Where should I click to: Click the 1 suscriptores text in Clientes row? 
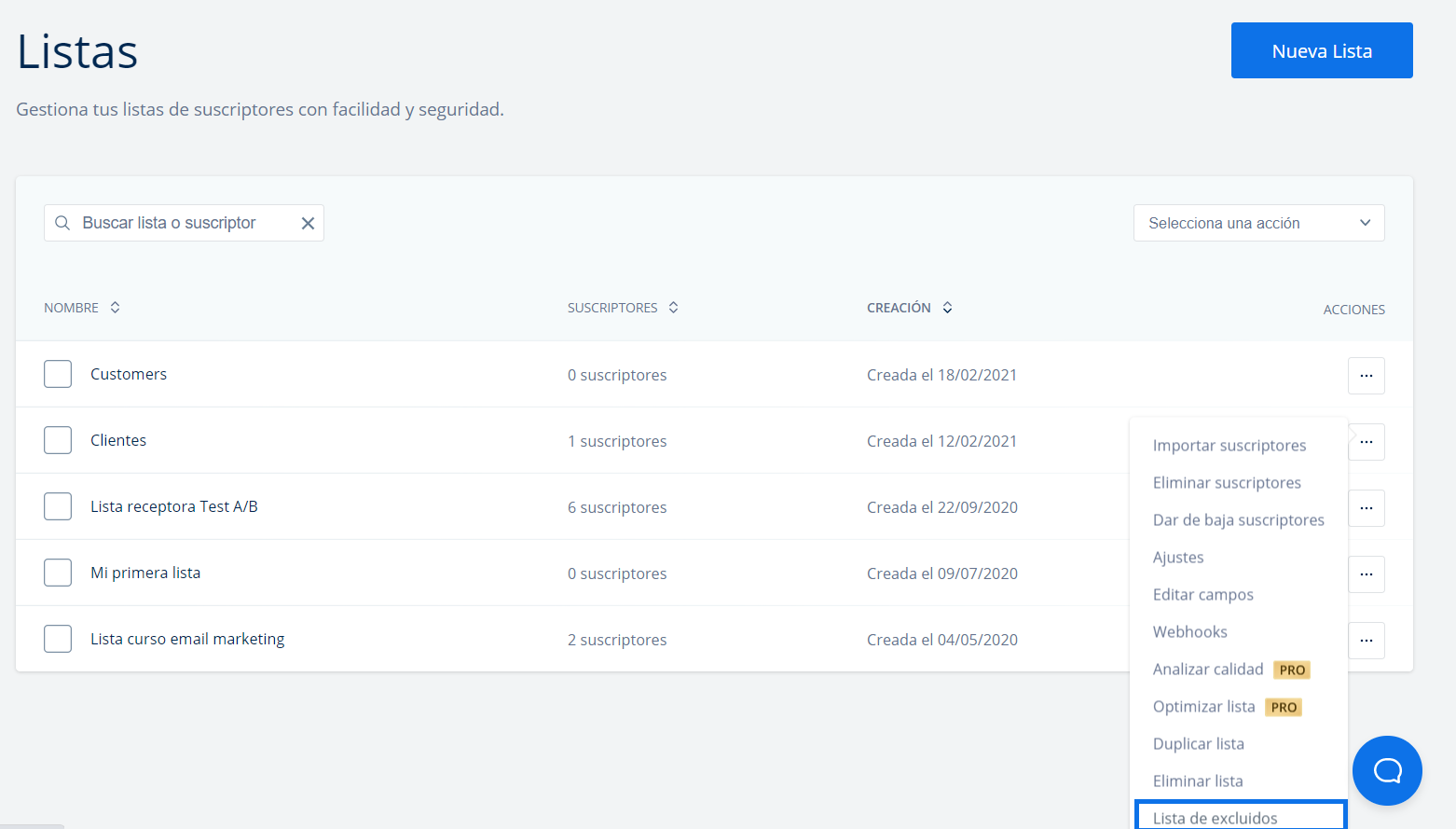(617, 441)
